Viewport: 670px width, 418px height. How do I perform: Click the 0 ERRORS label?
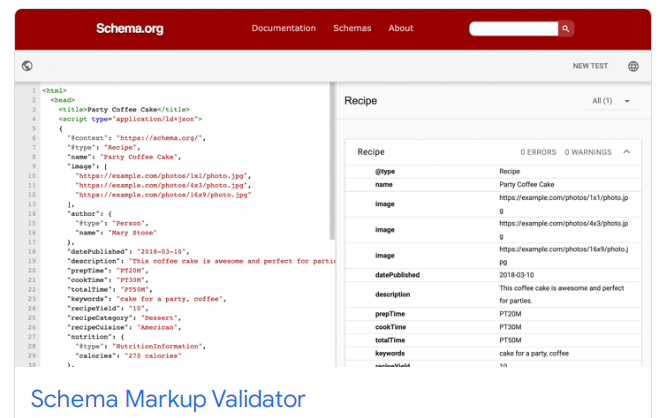(x=538, y=152)
